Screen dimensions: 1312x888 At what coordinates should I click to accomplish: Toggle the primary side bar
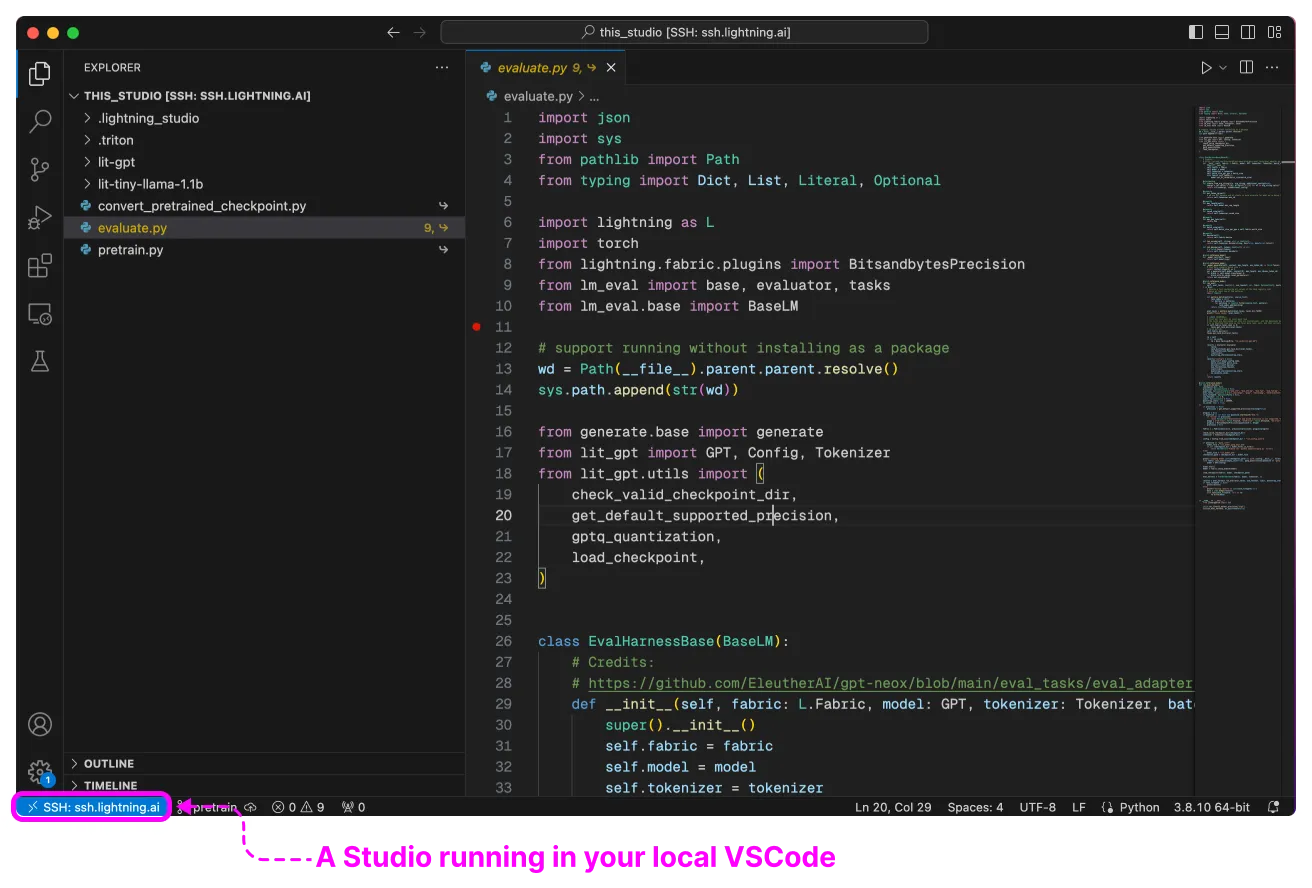[x=1196, y=32]
